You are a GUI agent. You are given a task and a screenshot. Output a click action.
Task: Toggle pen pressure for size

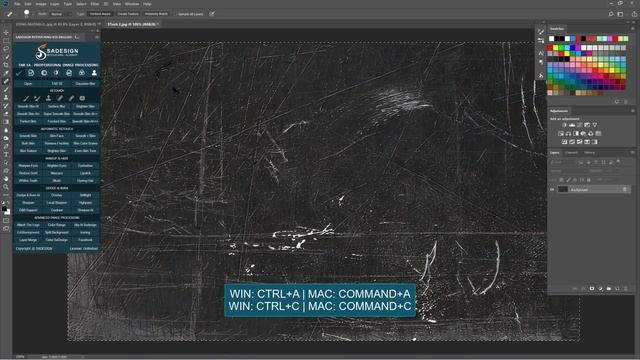212,14
